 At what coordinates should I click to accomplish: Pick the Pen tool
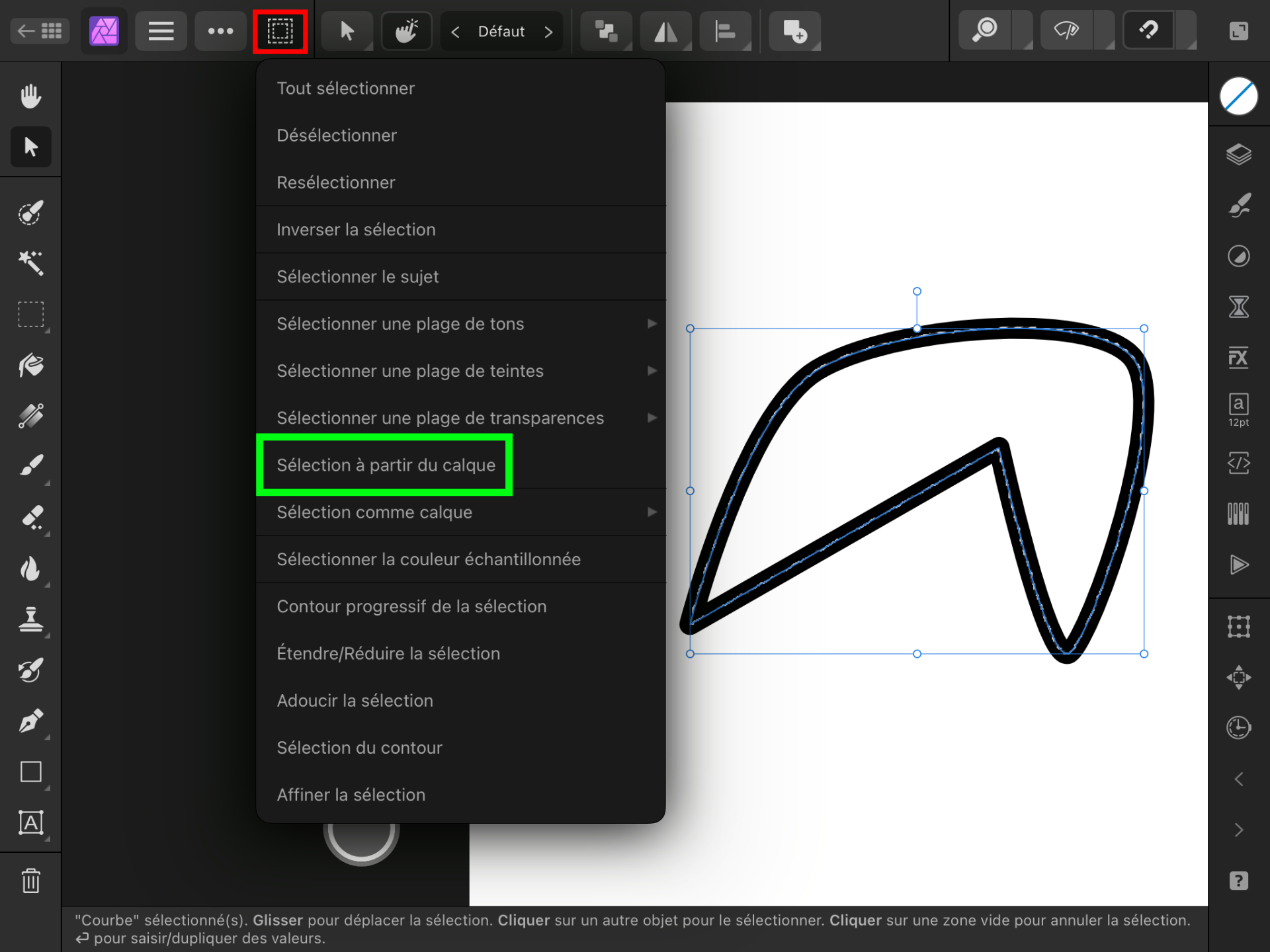click(30, 721)
